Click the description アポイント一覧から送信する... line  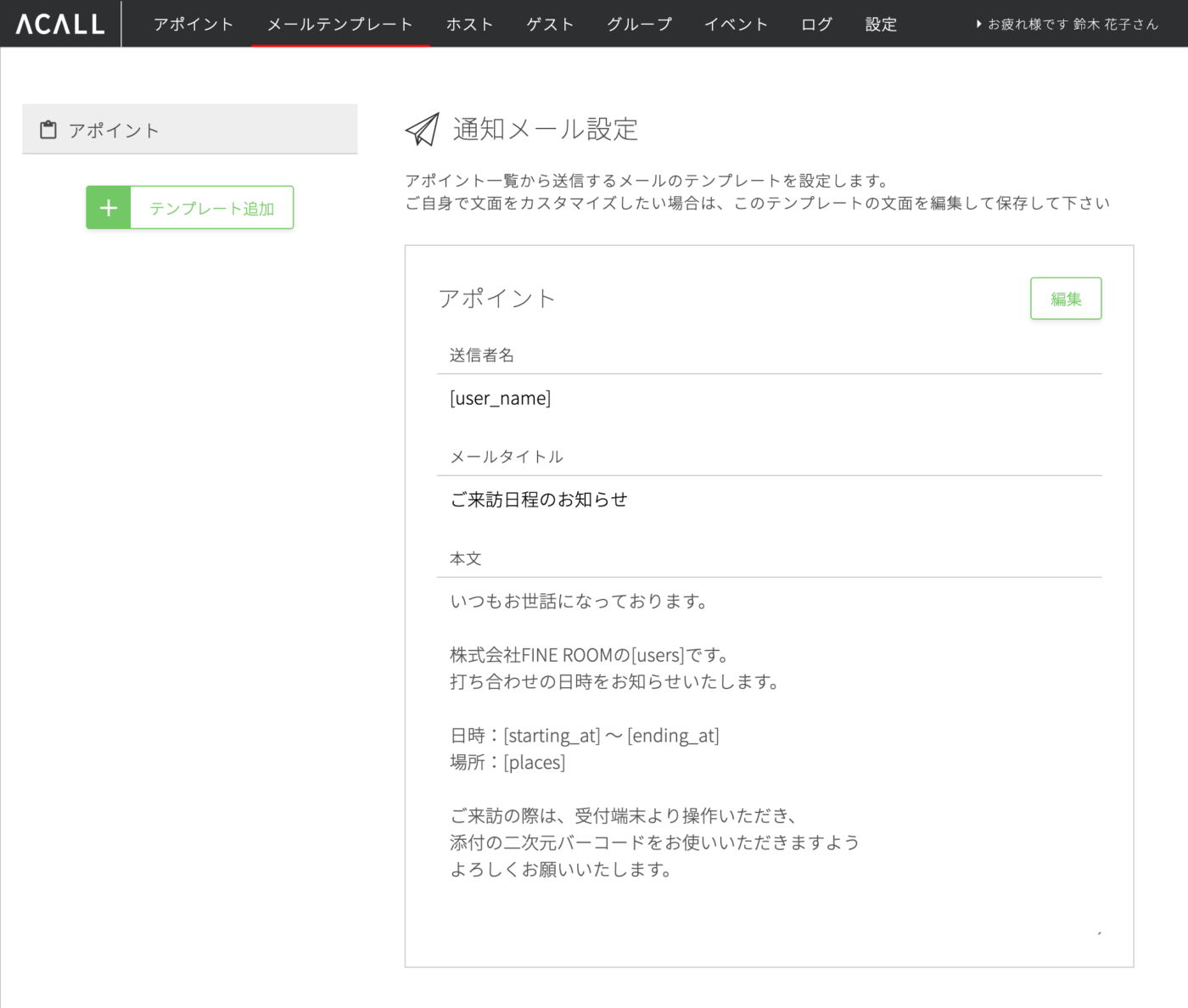coord(647,181)
